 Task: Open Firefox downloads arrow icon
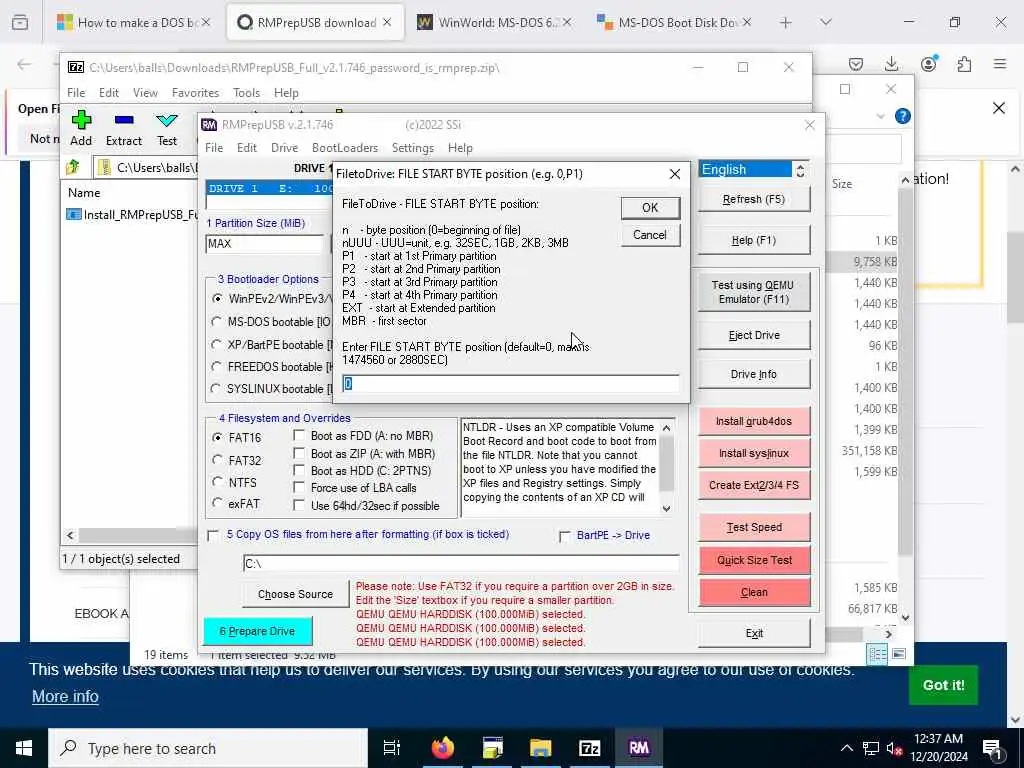(x=891, y=64)
